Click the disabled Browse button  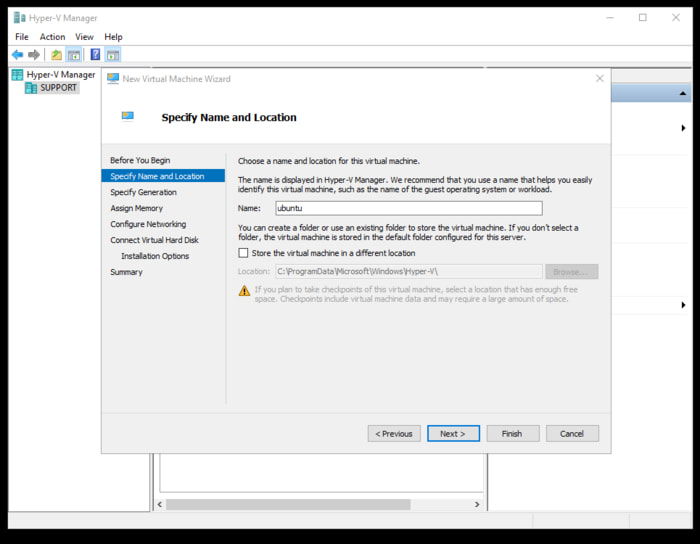[x=571, y=271]
